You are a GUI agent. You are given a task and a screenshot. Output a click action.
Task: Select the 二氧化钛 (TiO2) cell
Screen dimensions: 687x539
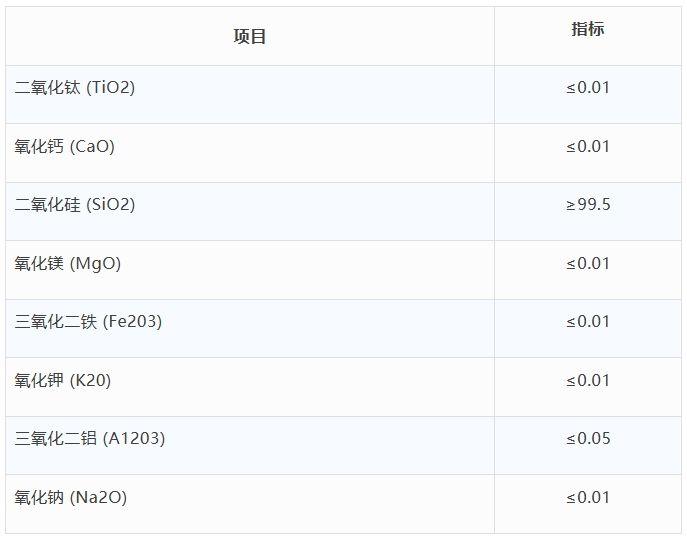coord(250,95)
